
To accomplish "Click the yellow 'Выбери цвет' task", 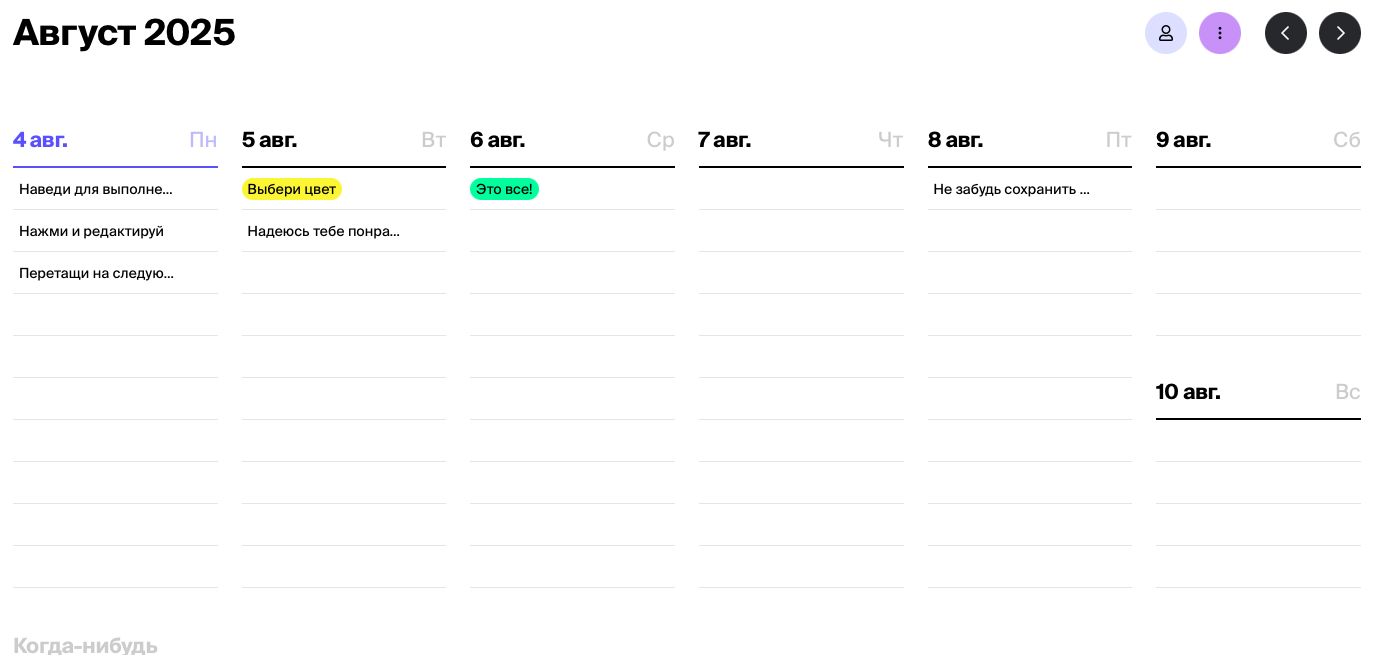I will click(x=291, y=189).
